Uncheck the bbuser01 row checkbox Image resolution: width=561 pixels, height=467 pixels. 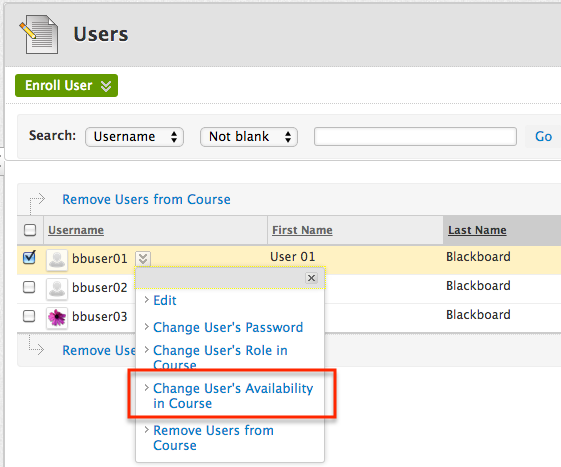29,258
